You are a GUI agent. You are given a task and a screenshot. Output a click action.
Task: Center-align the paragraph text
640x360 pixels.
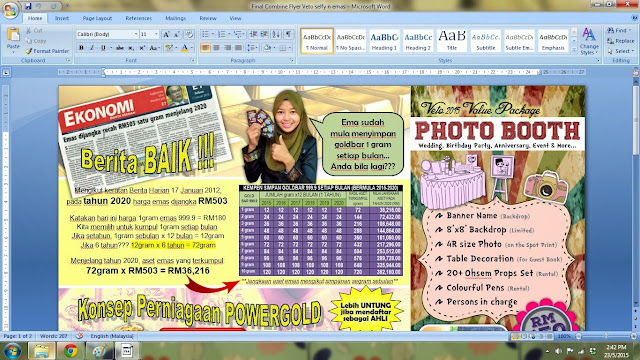216,48
